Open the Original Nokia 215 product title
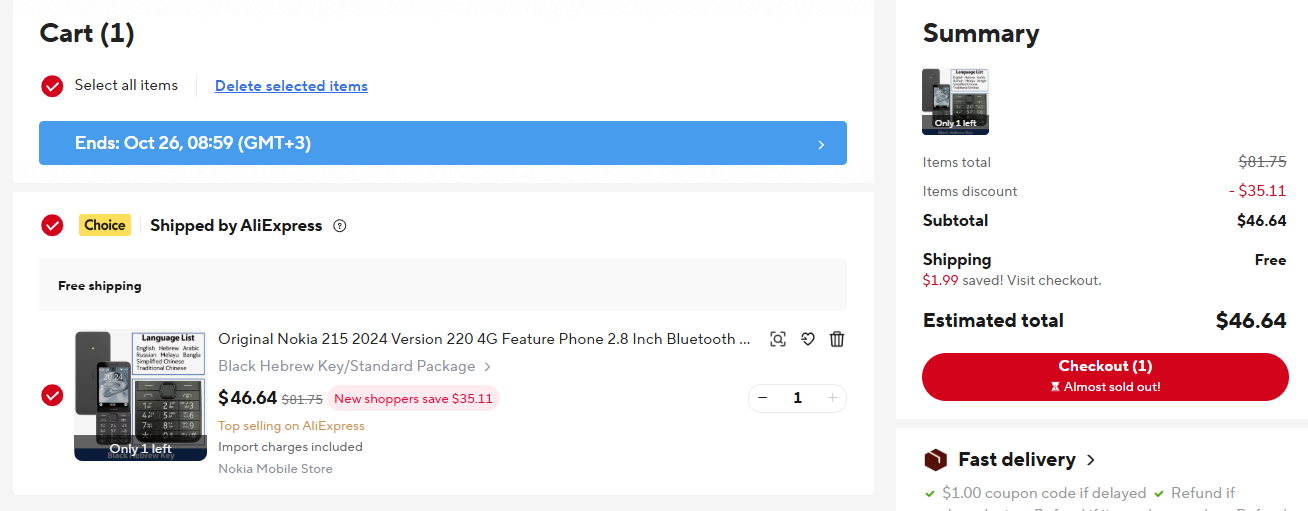The width and height of the screenshot is (1308, 511). [x=484, y=339]
